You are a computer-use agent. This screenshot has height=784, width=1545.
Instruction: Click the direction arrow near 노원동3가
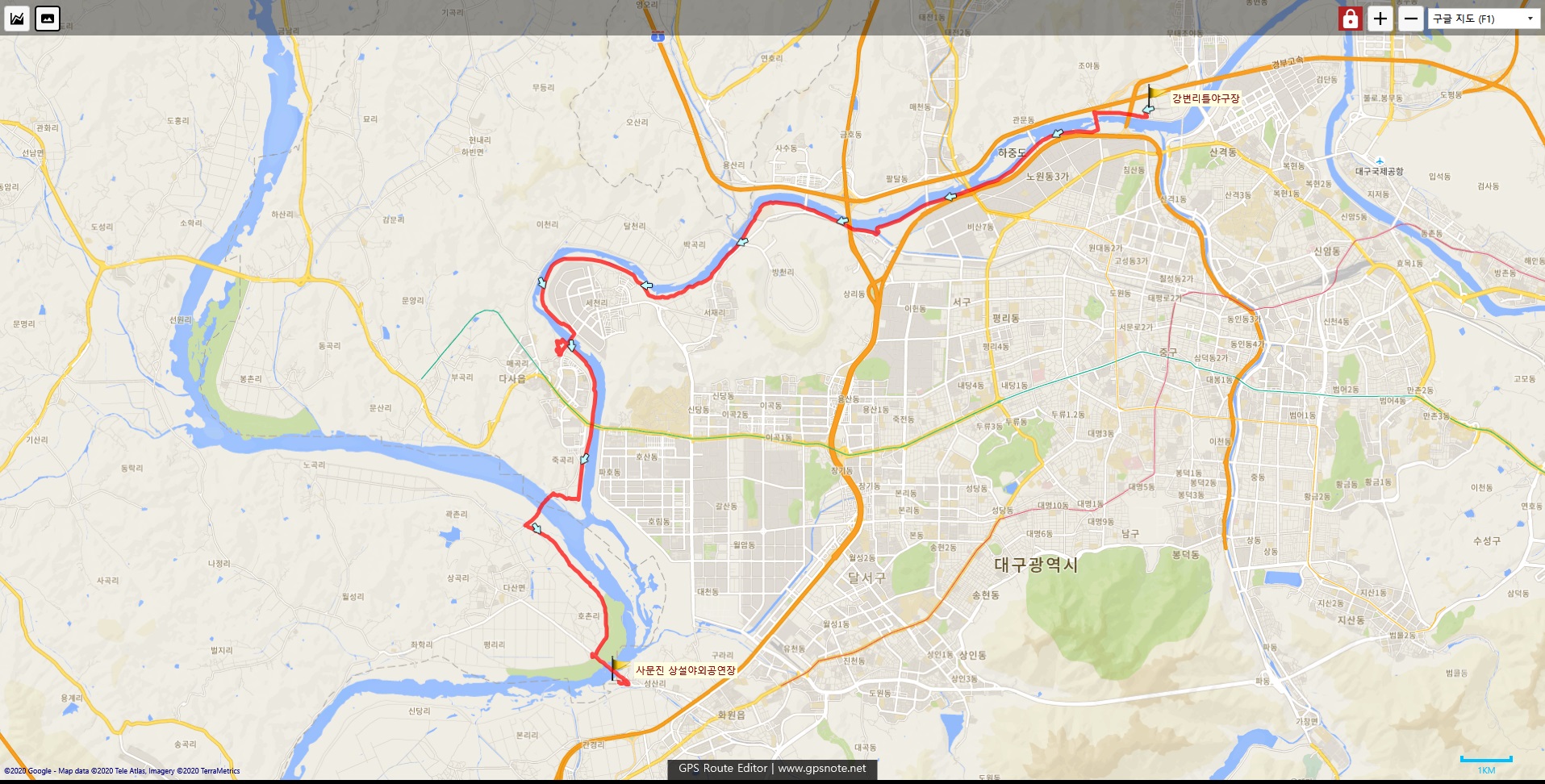point(950,196)
